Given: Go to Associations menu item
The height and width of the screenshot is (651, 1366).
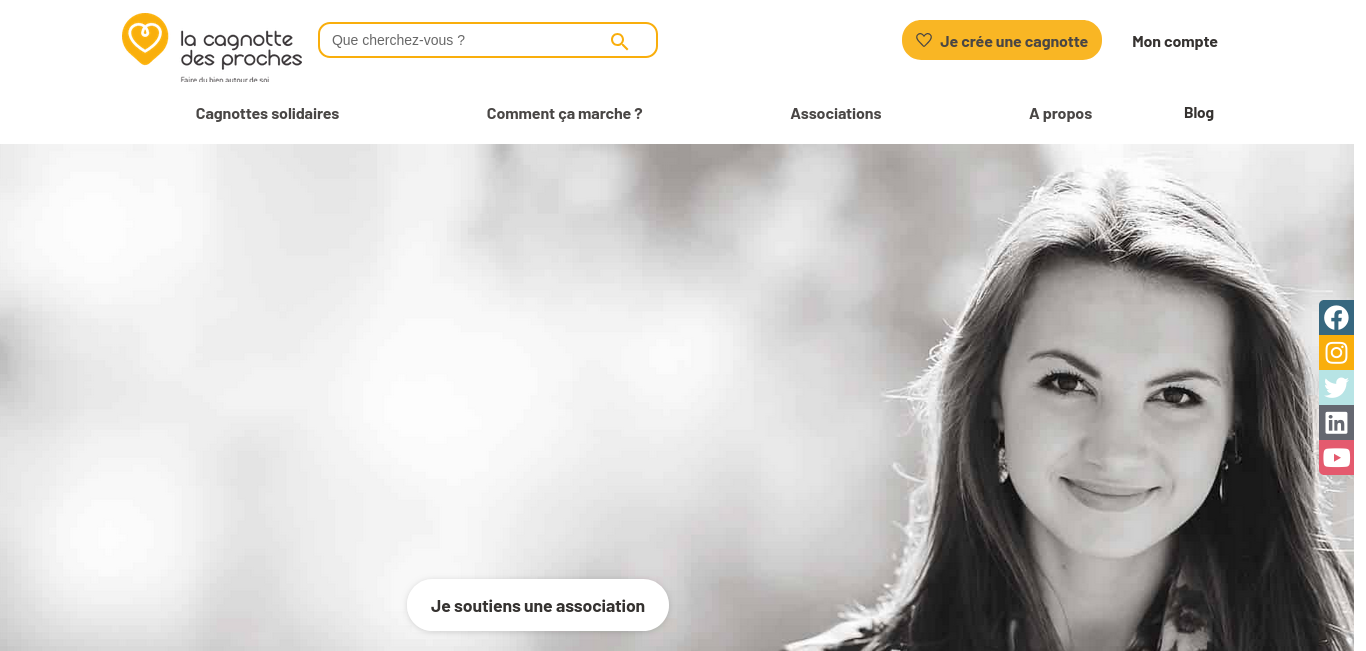Looking at the screenshot, I should pyautogui.click(x=836, y=114).
